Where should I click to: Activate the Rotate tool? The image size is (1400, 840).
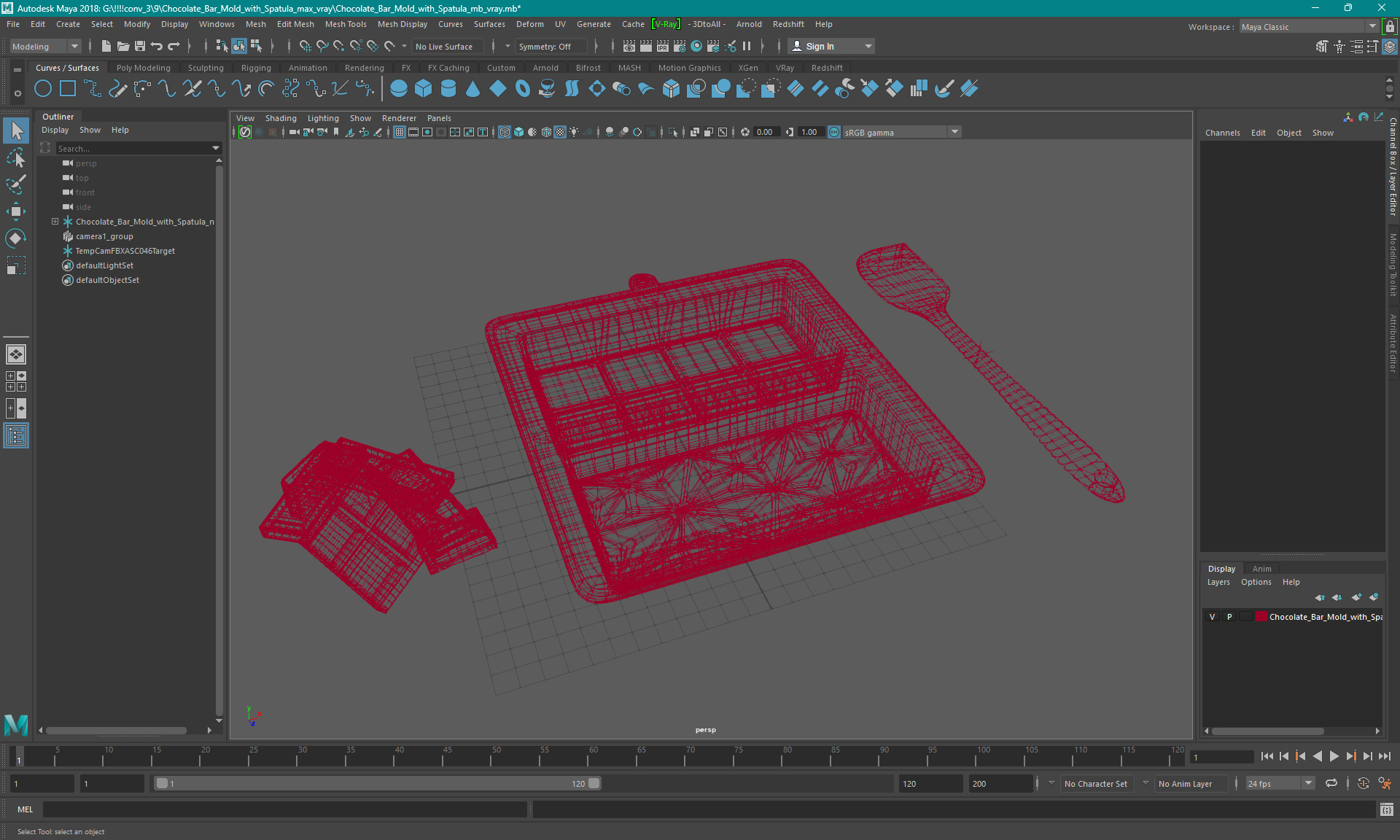pos(16,238)
